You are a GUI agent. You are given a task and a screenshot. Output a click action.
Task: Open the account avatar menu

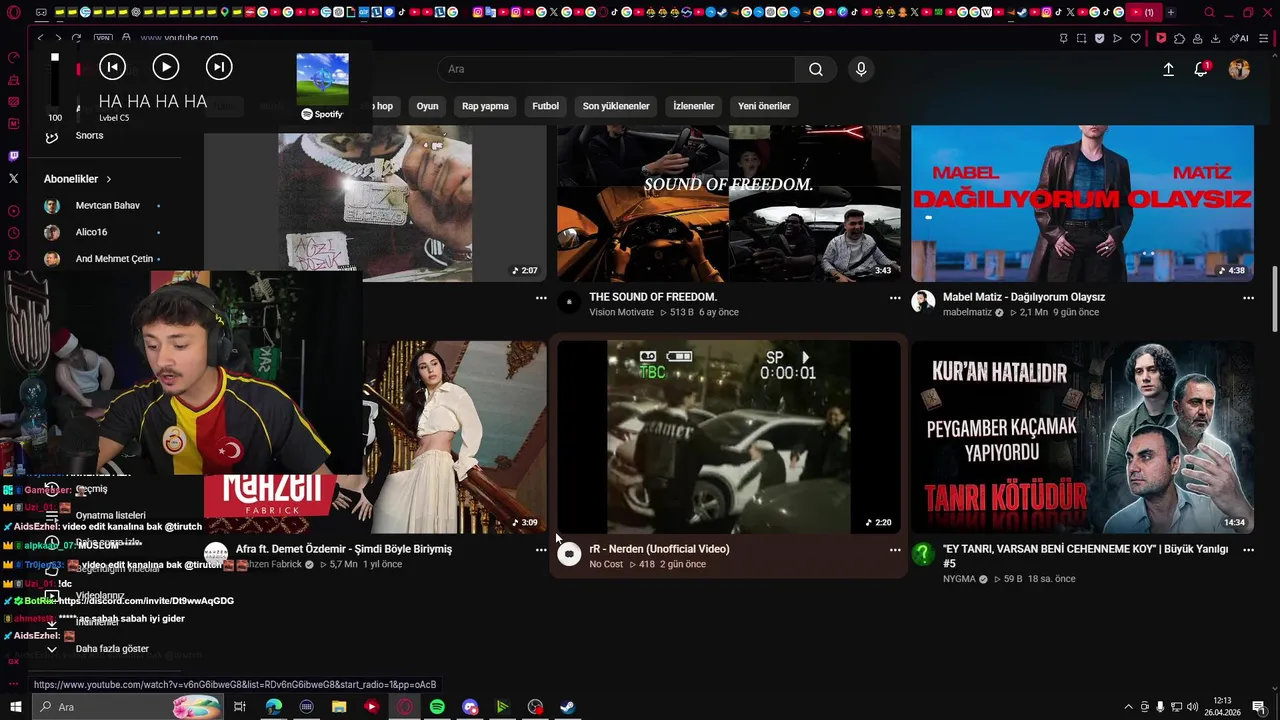coord(1239,69)
